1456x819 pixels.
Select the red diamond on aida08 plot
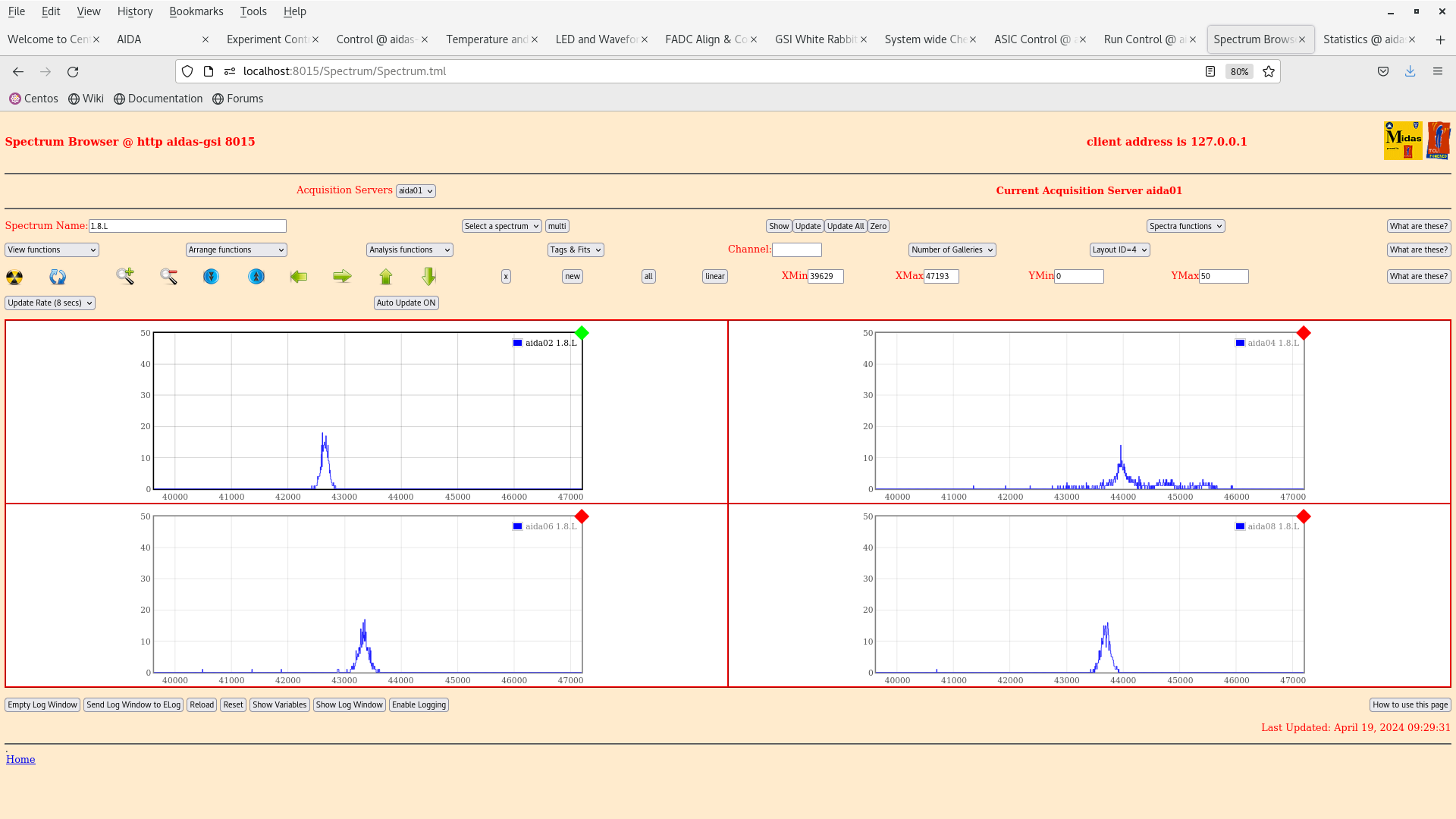(1304, 516)
